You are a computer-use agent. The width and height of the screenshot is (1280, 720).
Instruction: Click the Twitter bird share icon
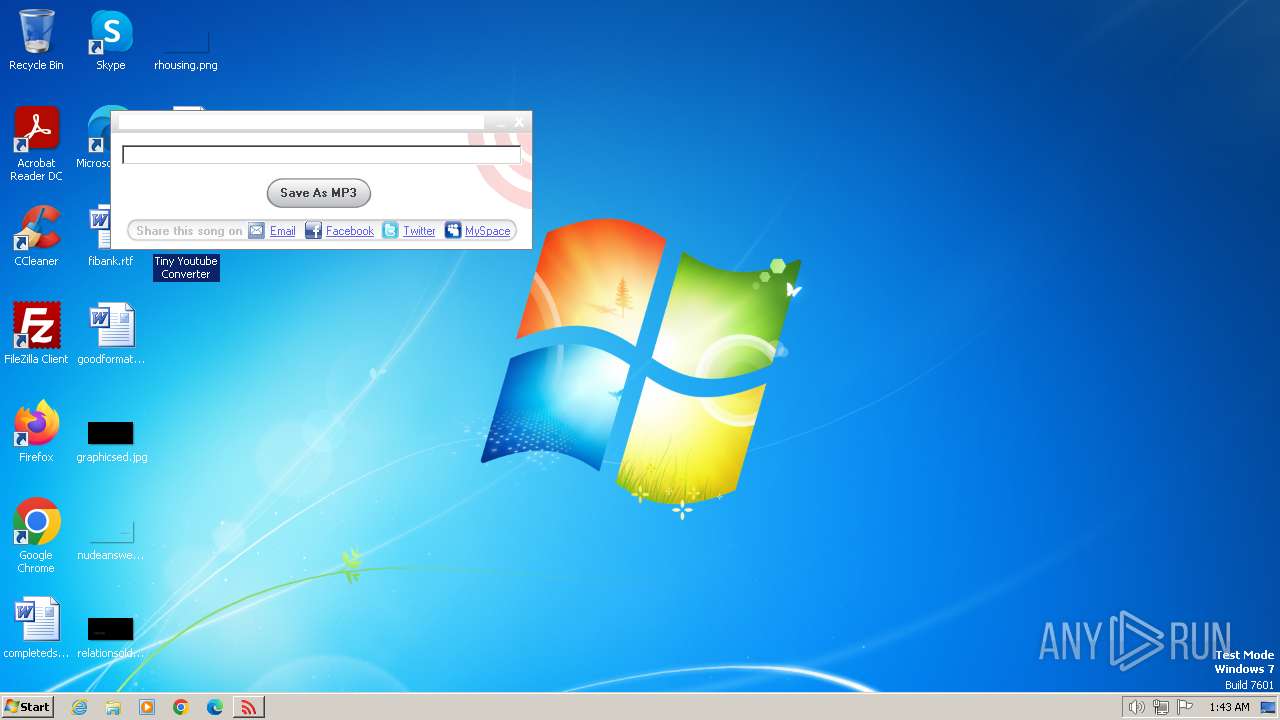(x=390, y=231)
